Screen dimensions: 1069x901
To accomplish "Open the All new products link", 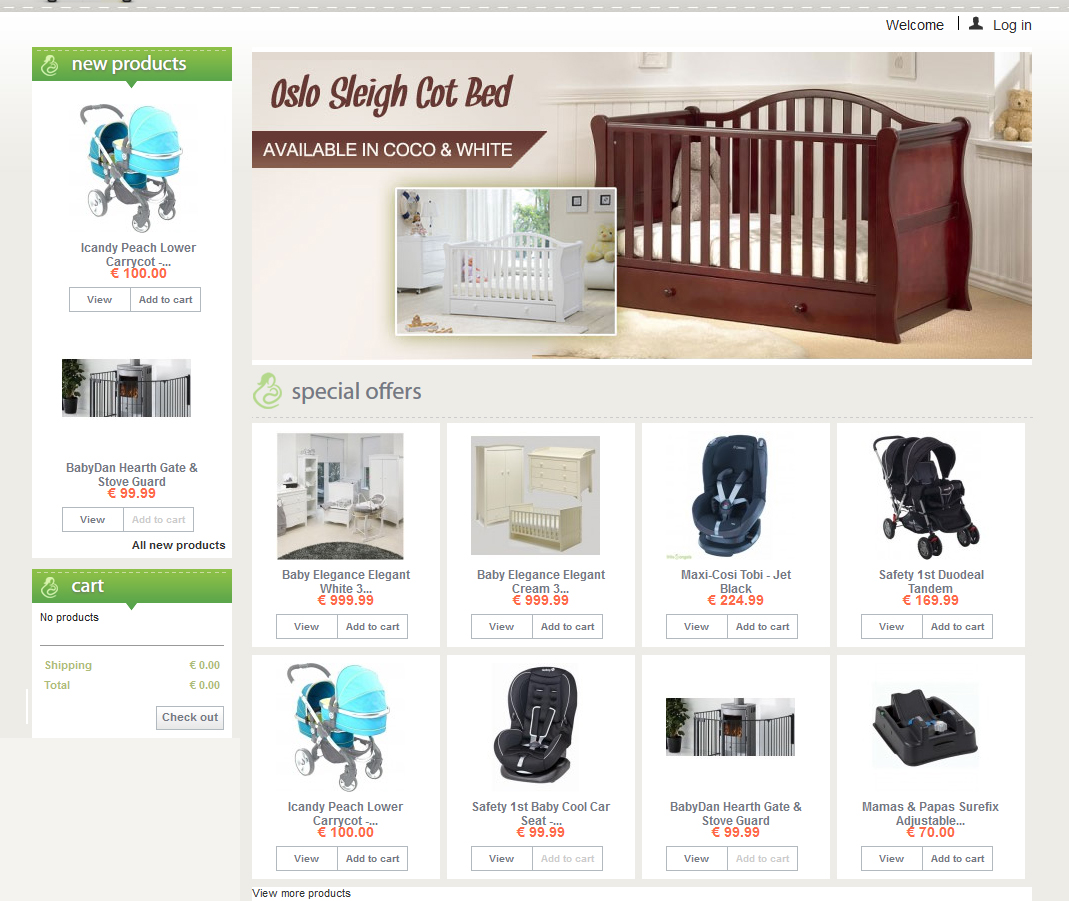I will 179,545.
